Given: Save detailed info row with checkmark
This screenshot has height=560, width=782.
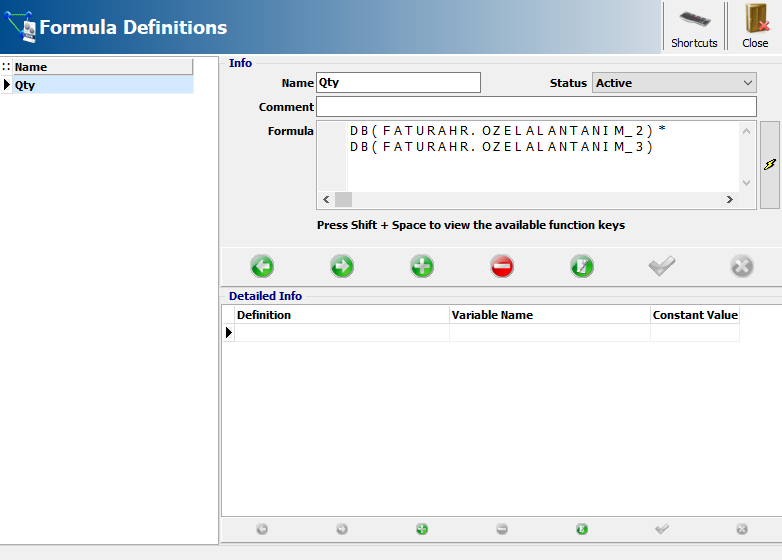Looking at the screenshot, I should (662, 529).
